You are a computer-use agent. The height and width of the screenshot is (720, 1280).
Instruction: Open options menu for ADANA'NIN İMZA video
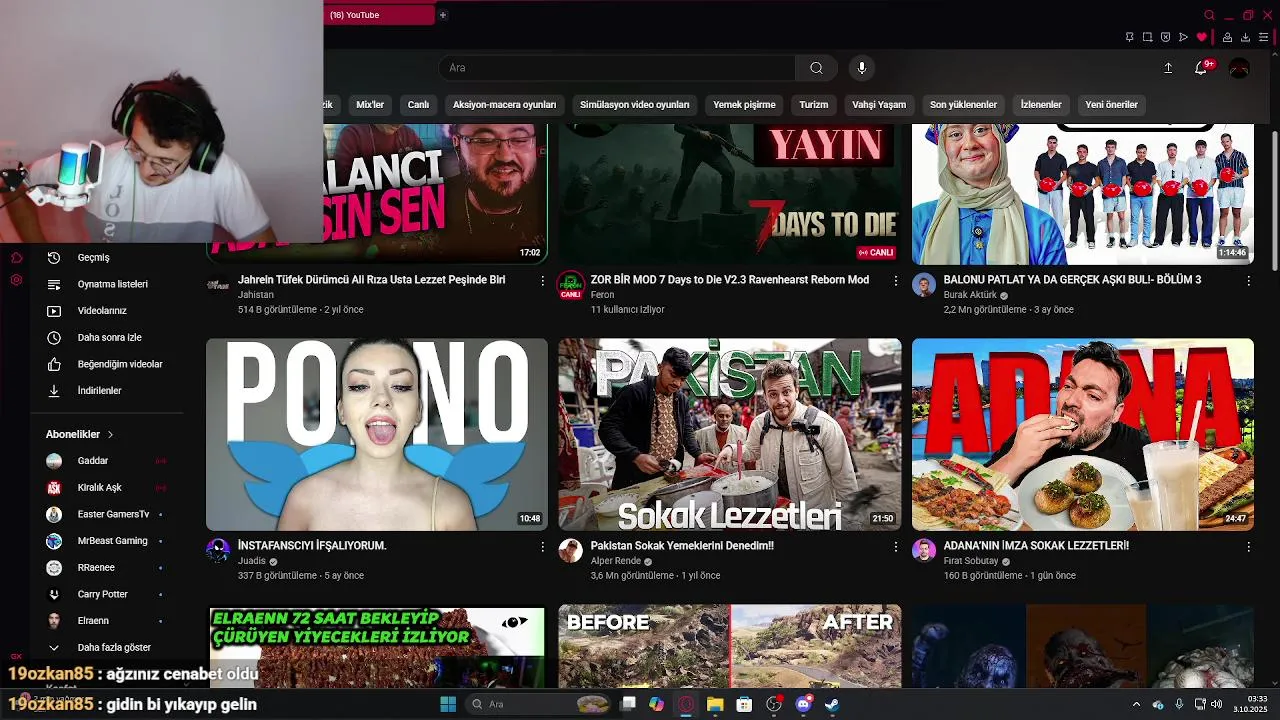[x=1248, y=547]
